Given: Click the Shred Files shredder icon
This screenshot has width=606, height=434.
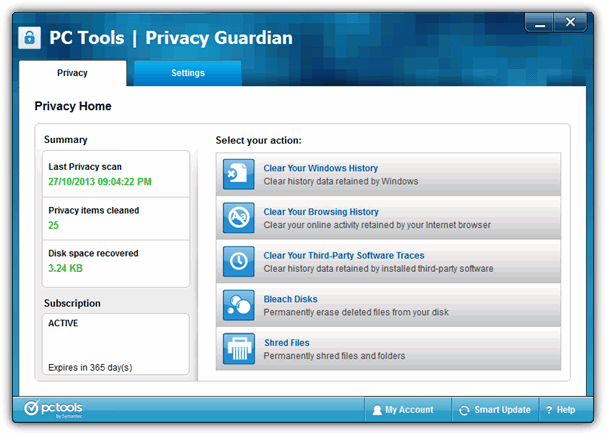Looking at the screenshot, I should (x=238, y=349).
